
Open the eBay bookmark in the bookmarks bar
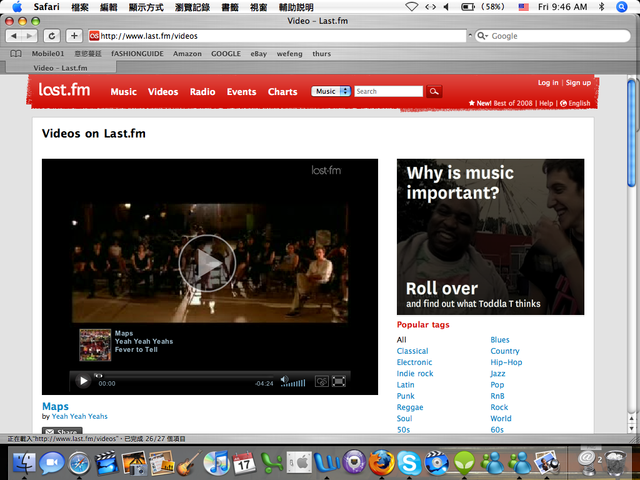pyautogui.click(x=258, y=54)
